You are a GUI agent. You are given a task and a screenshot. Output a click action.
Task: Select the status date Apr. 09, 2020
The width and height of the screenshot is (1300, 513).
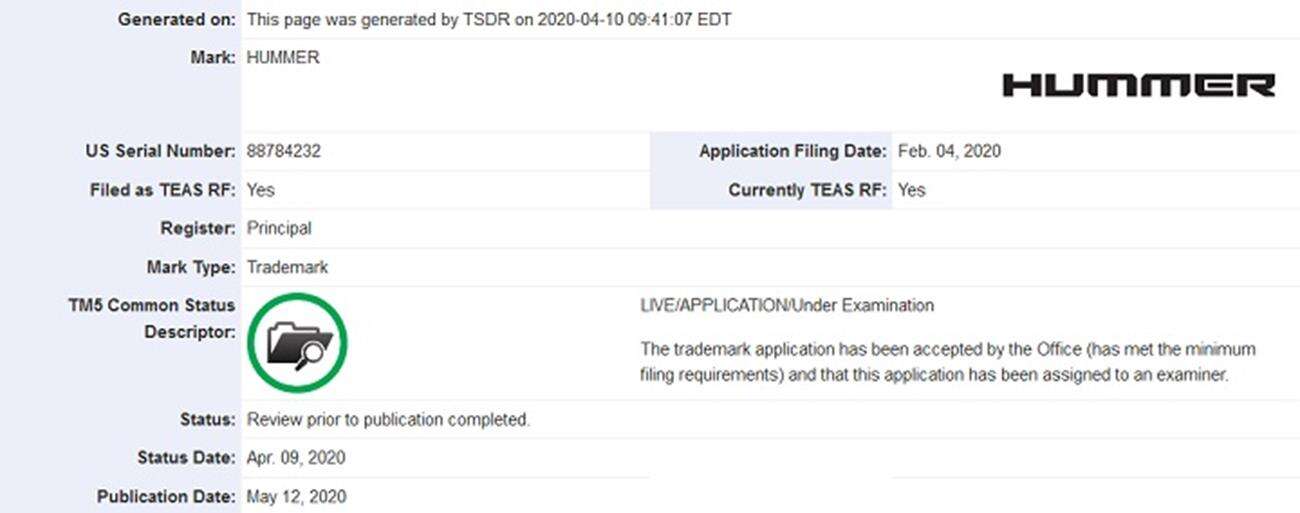[296, 458]
